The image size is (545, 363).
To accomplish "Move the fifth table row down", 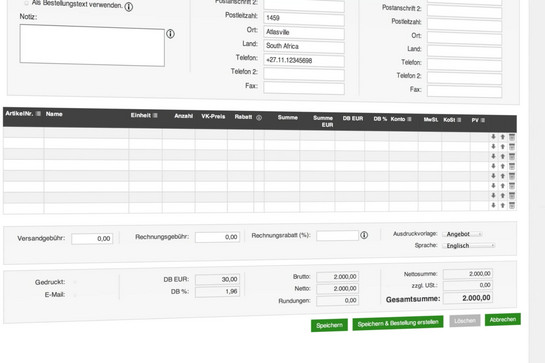I will point(493,176).
